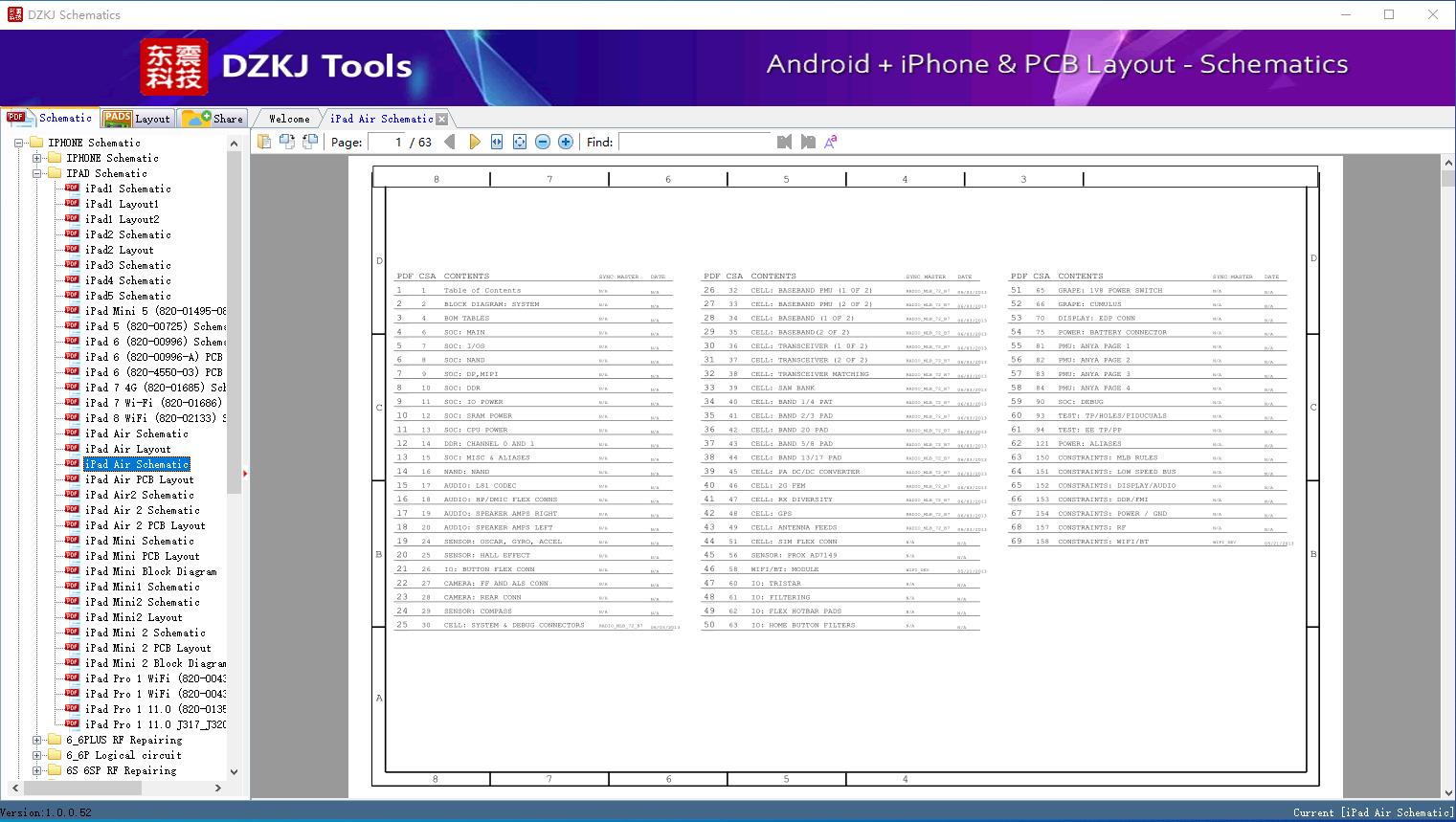
Task: Open the Share tab
Action: (213, 119)
